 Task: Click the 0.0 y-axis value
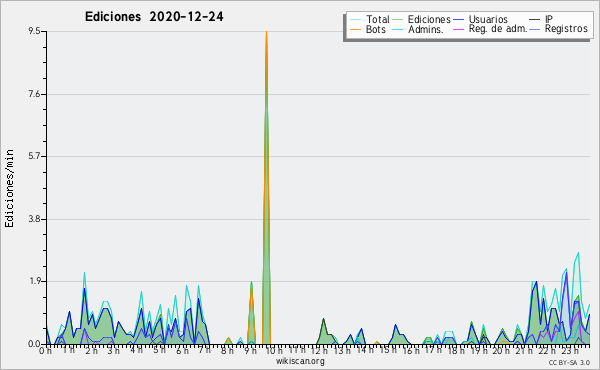34,344
